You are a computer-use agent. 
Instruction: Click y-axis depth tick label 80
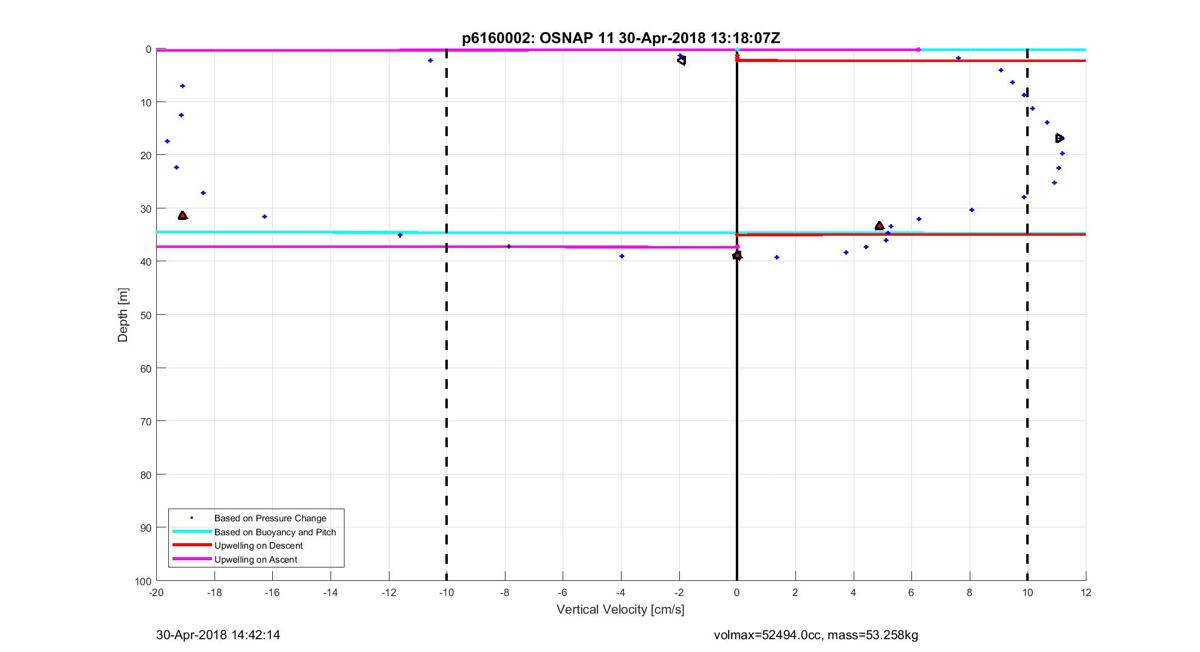(144, 474)
